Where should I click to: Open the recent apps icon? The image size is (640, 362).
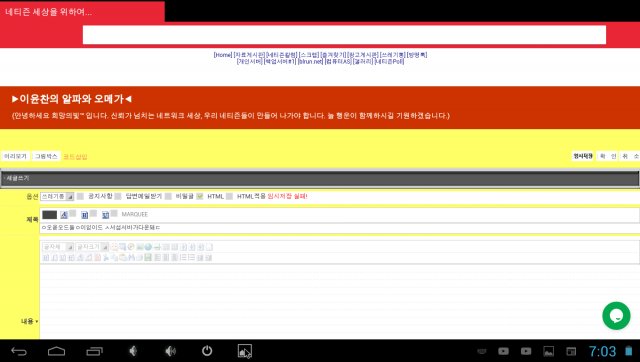pyautogui.click(x=94, y=351)
